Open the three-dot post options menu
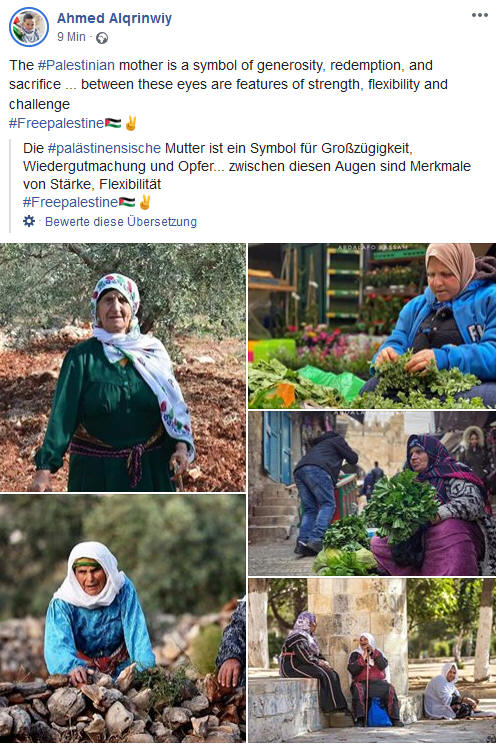496x745 pixels. (x=479, y=15)
